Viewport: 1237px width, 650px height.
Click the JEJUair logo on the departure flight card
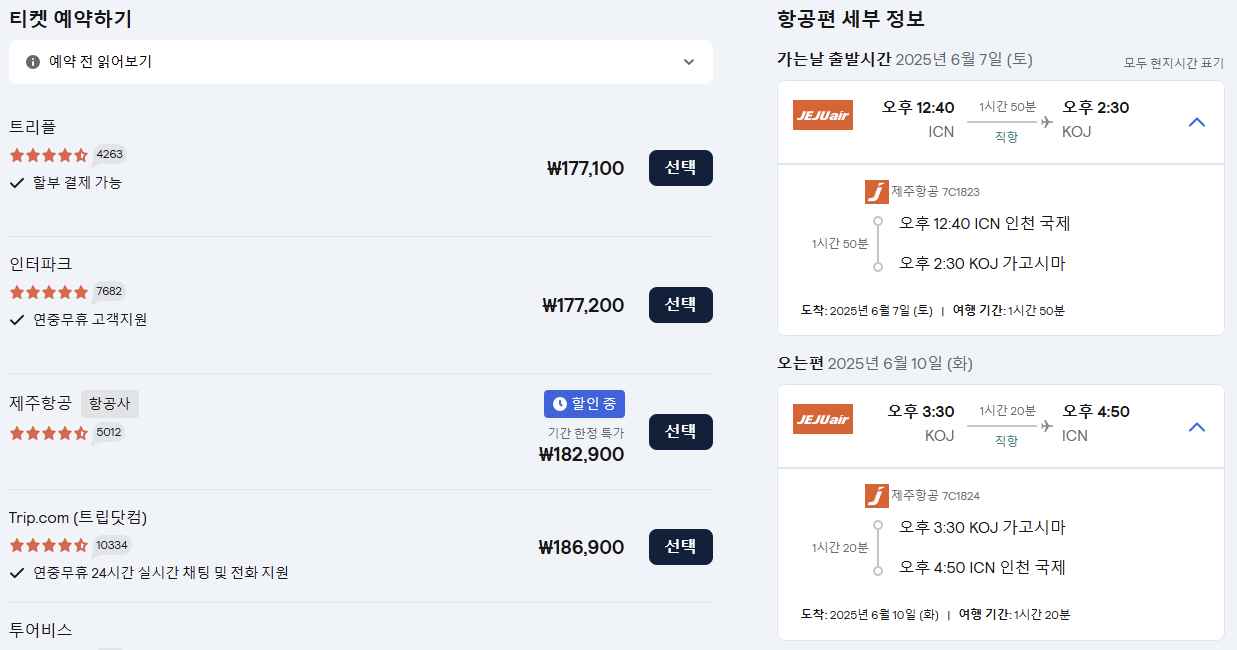822,115
